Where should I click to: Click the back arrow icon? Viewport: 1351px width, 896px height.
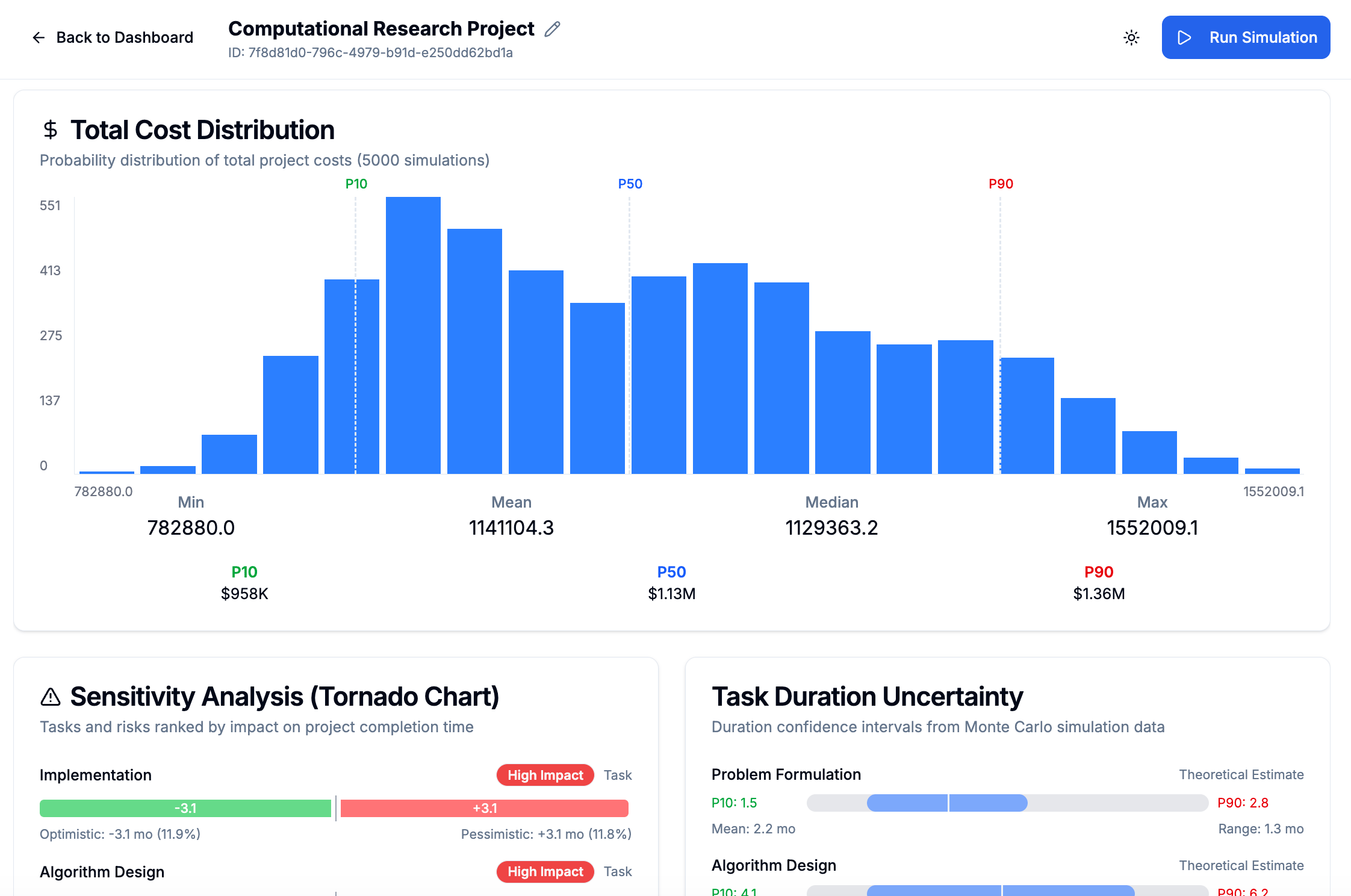[x=39, y=37]
